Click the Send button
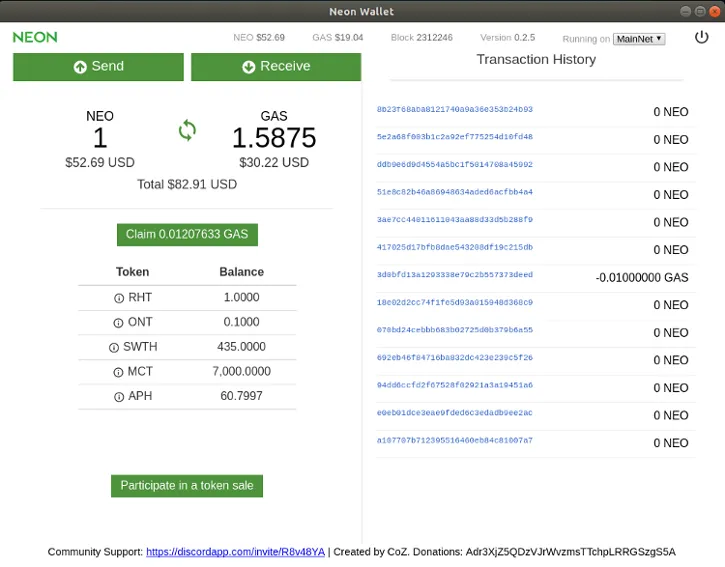725x567 pixels. [98, 67]
